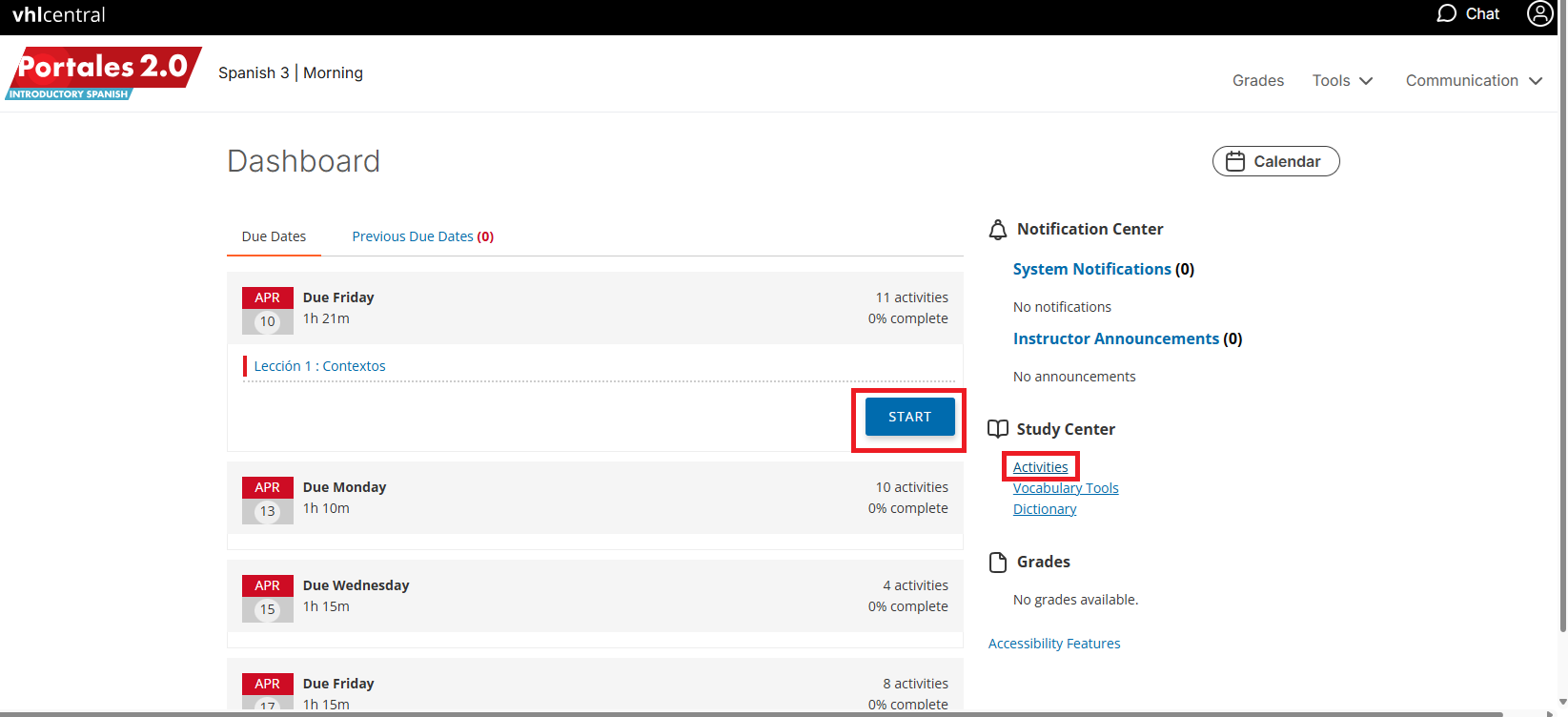Image resolution: width=1568 pixels, height=717 pixels.
Task: Click 'No grades available.' text
Action: click(x=1075, y=600)
